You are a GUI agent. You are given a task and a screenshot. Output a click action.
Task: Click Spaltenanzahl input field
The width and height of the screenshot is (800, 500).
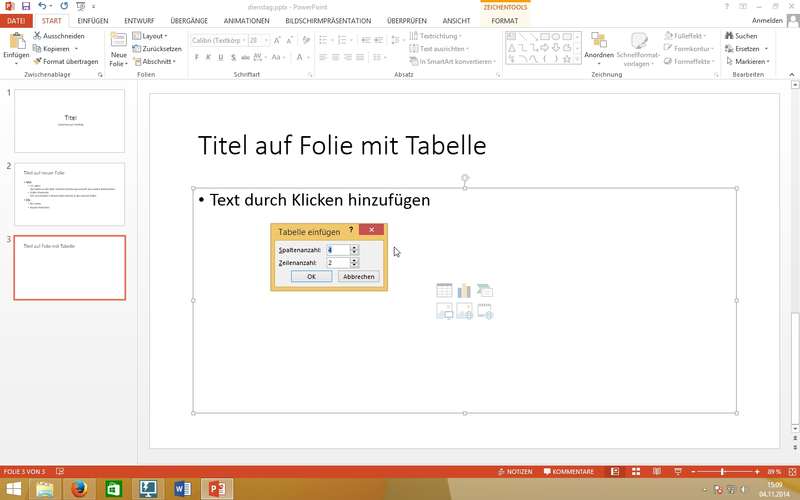338,249
